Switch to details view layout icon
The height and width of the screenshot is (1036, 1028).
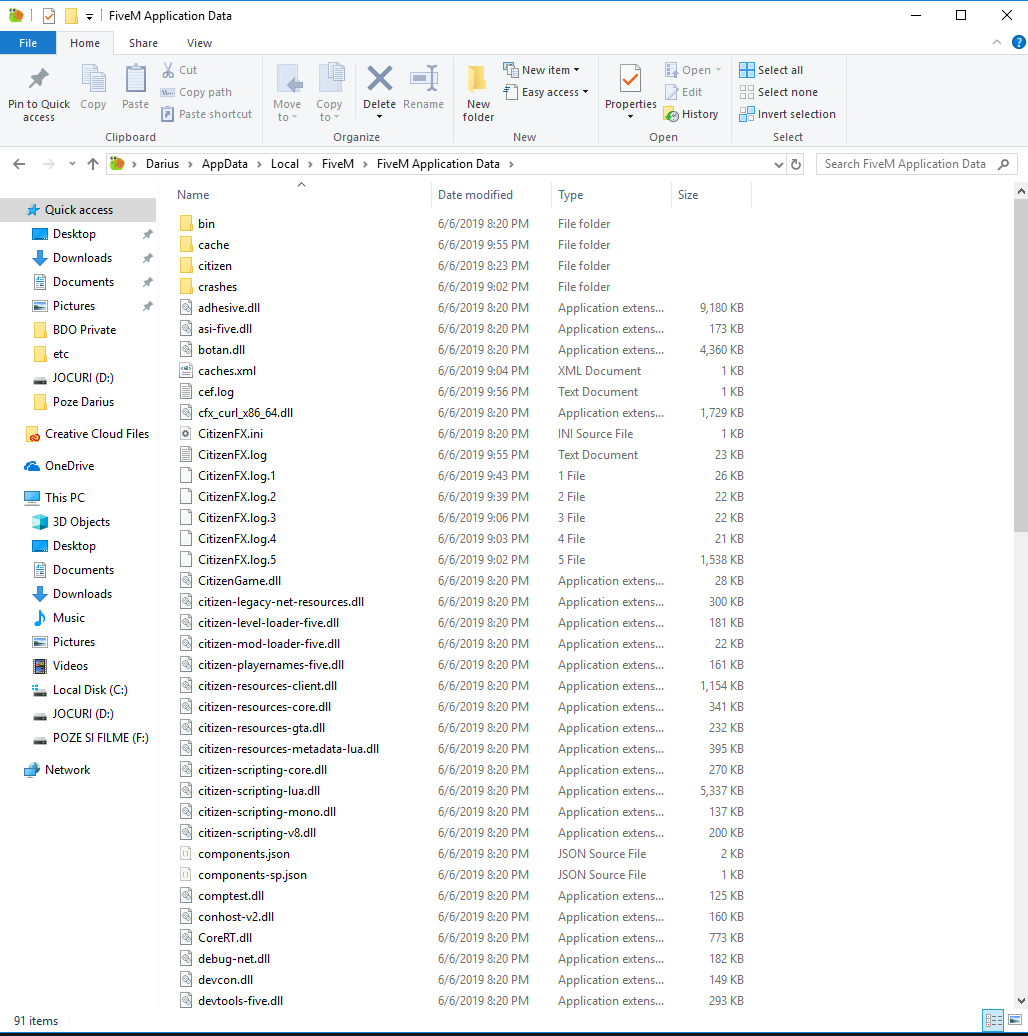pos(993,1019)
